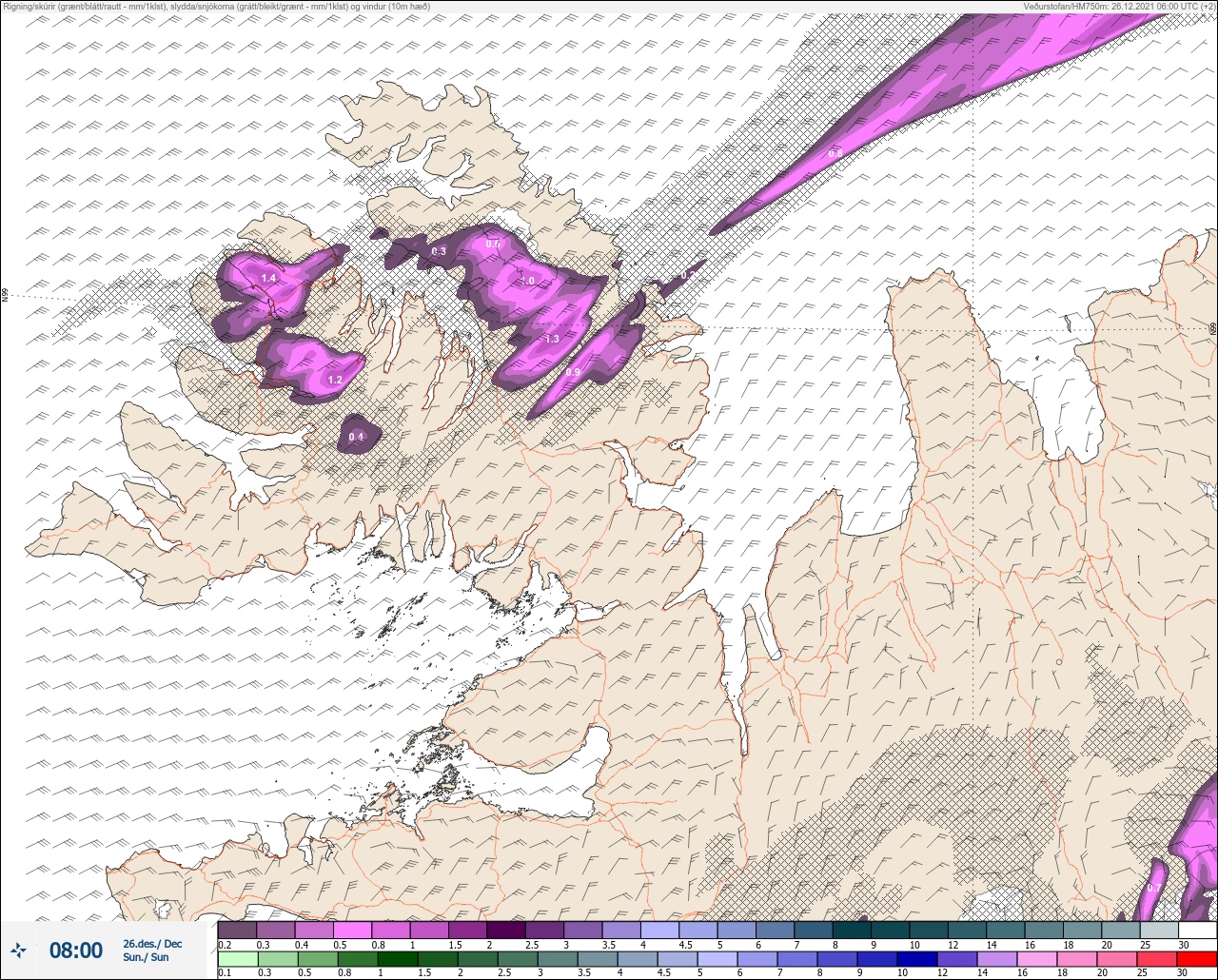
Task: Click the 1.2 precipitation value on map
Action: (x=334, y=380)
